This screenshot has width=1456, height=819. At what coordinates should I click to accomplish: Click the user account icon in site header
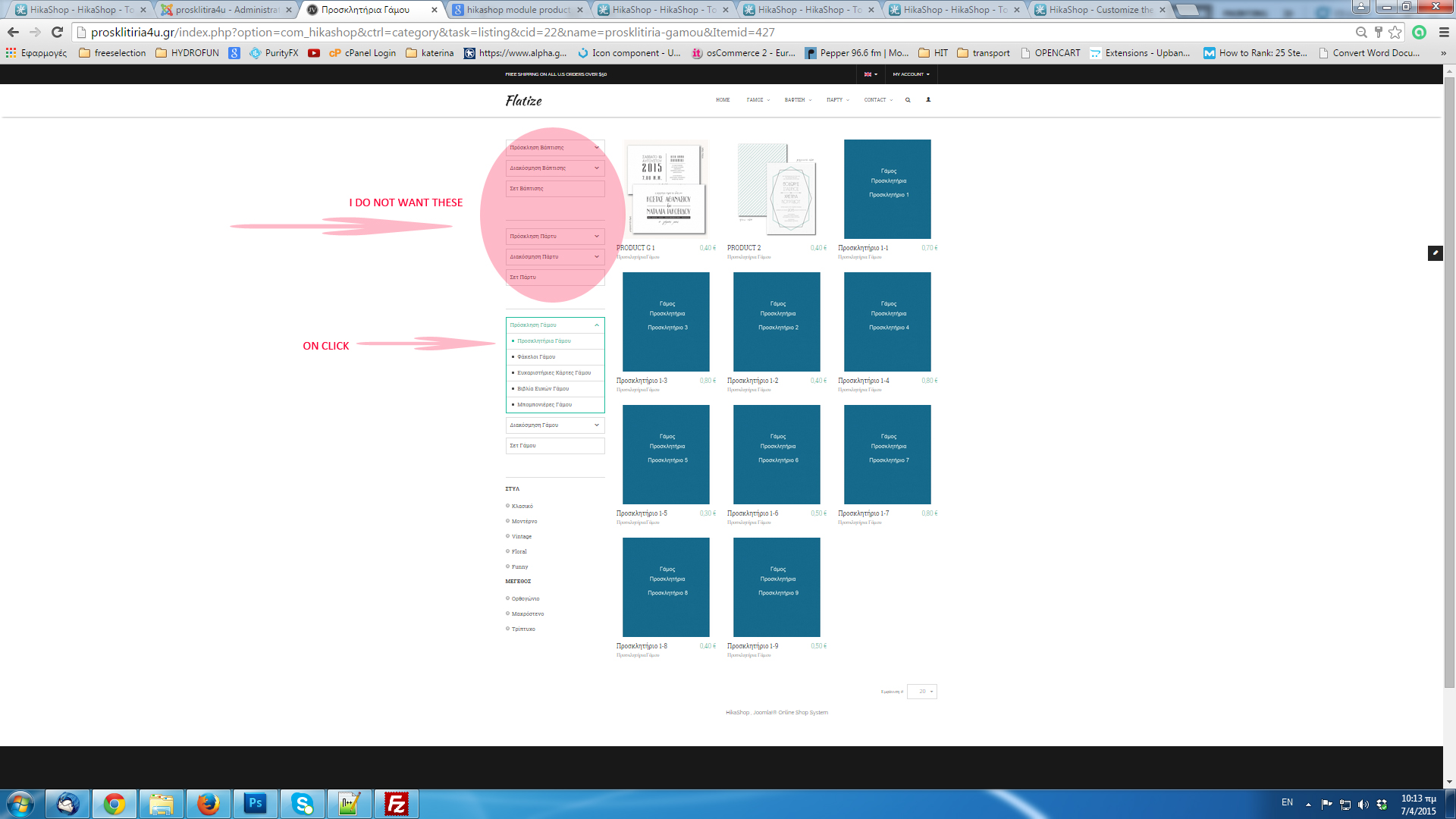pos(928,99)
